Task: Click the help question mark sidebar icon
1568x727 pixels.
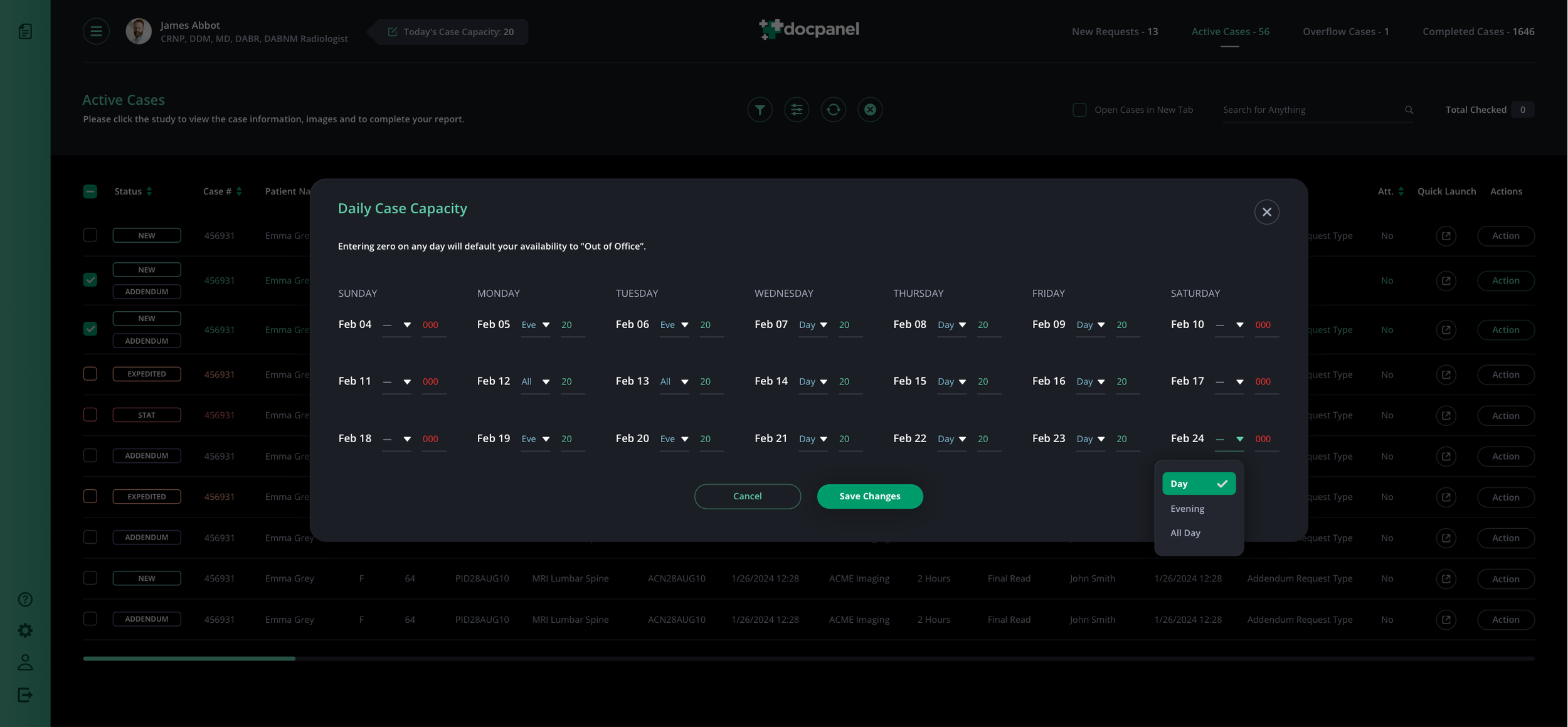Action: (25, 600)
